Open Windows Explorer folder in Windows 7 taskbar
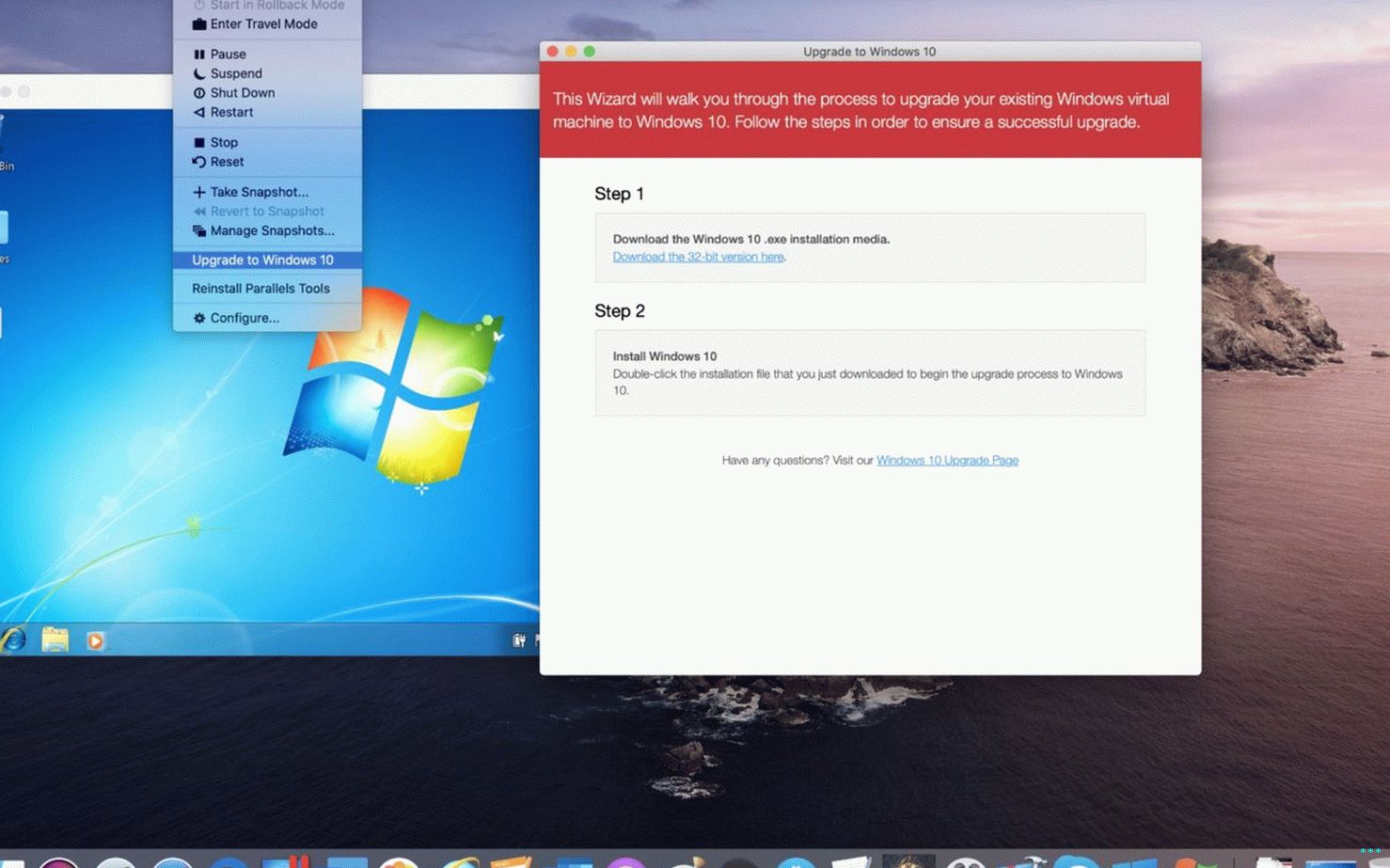 pyautogui.click(x=55, y=640)
